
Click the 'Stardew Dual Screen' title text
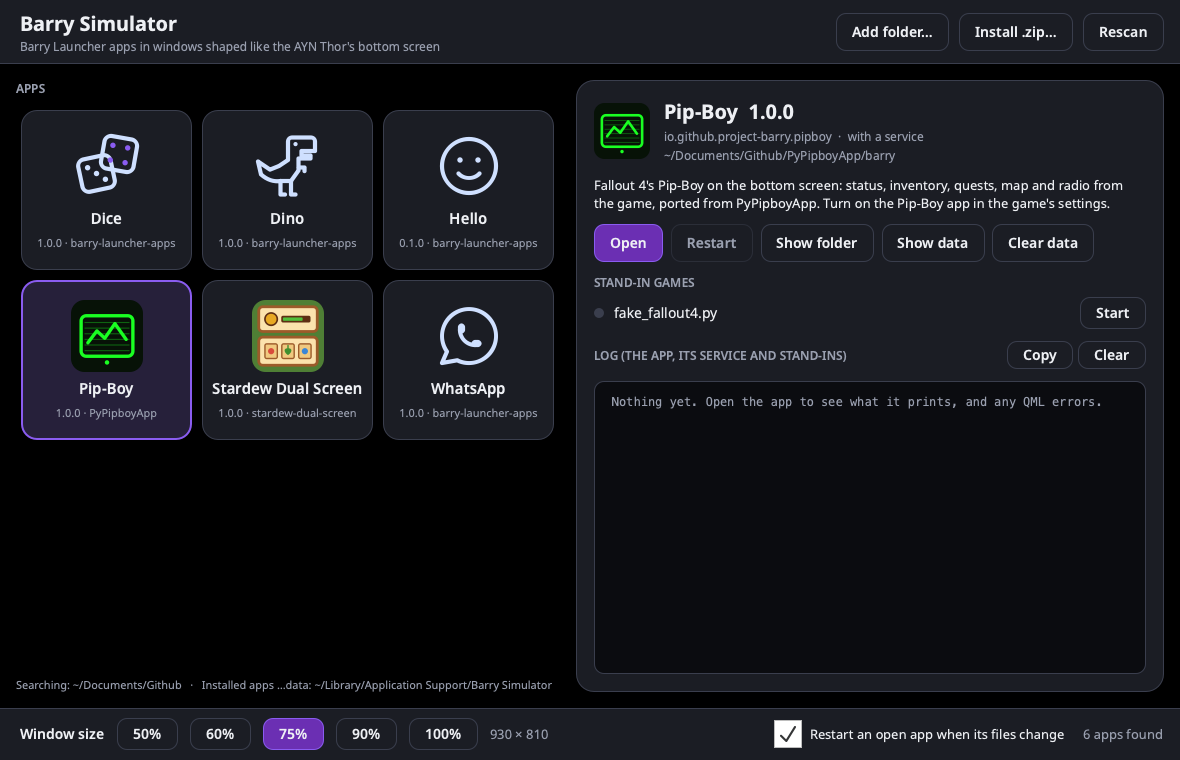click(287, 388)
